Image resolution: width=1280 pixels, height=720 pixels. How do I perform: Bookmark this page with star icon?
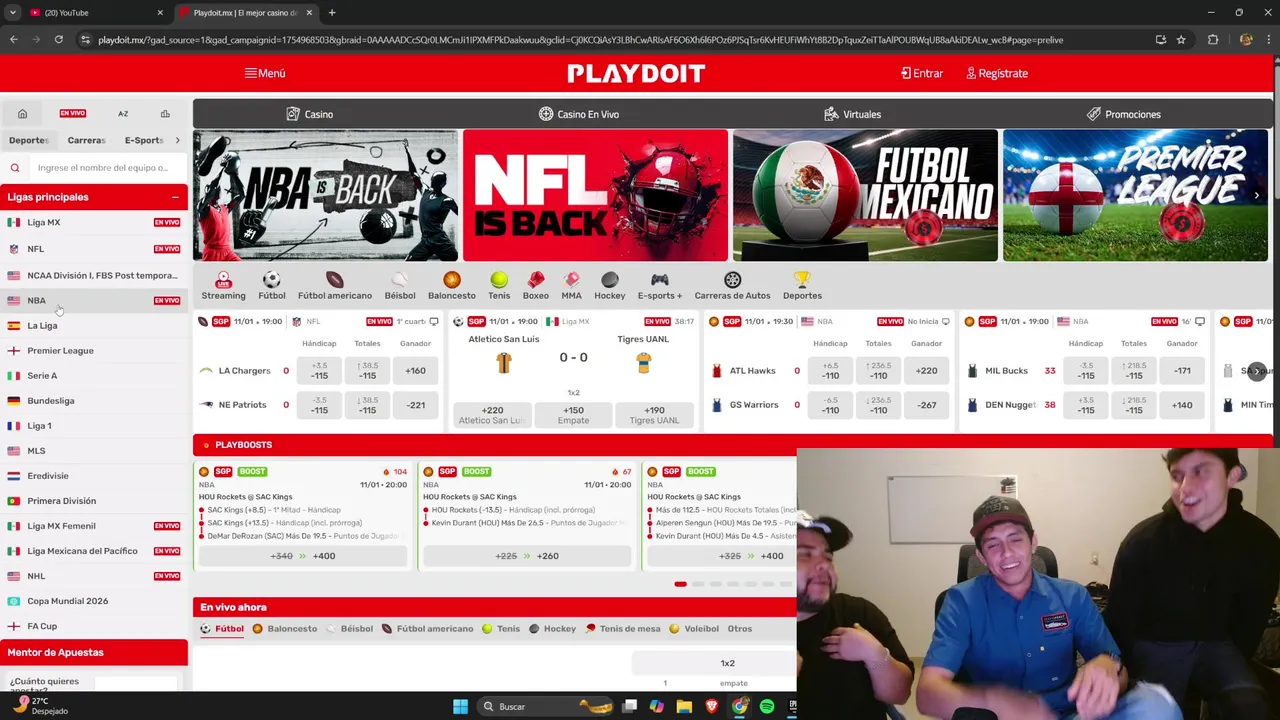point(1181,40)
